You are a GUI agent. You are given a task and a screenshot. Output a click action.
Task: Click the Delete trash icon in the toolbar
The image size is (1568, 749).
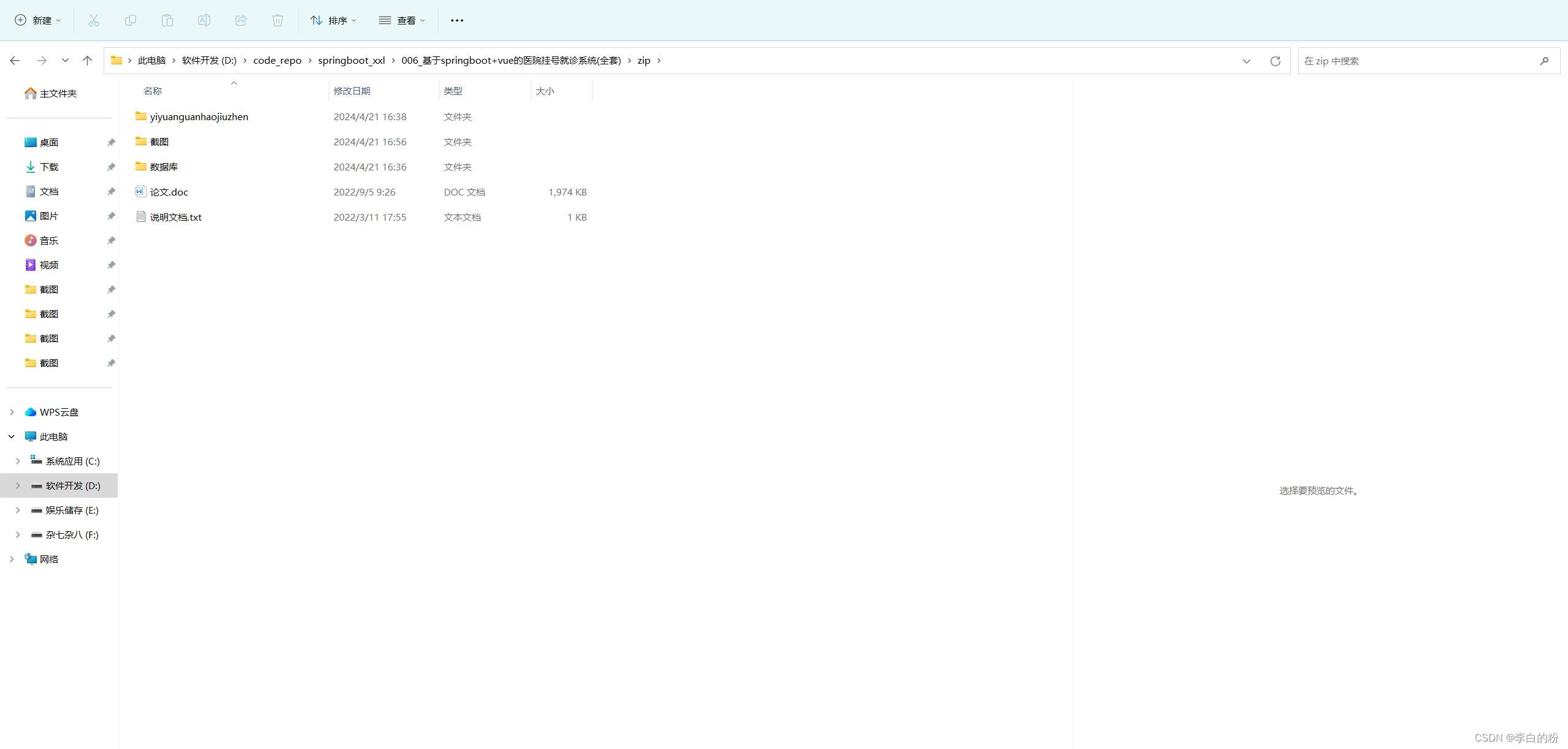[x=277, y=20]
